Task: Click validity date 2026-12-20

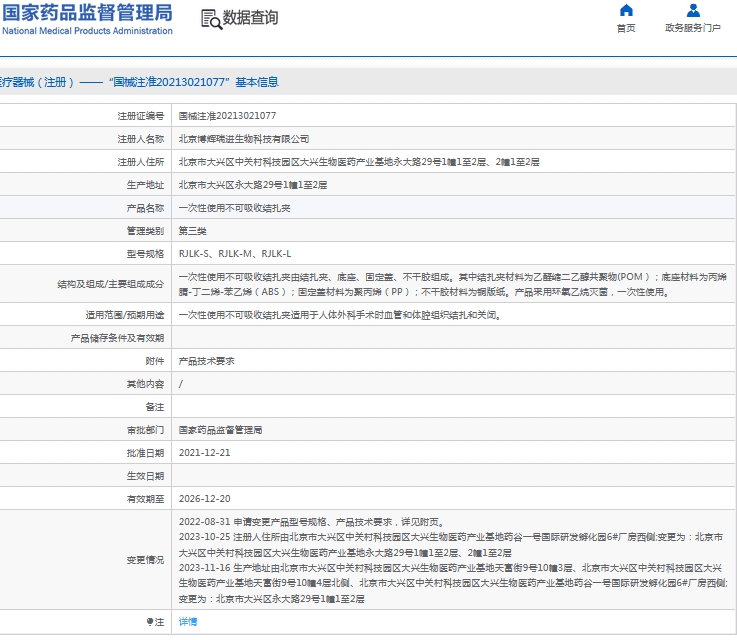Action: (x=204, y=499)
